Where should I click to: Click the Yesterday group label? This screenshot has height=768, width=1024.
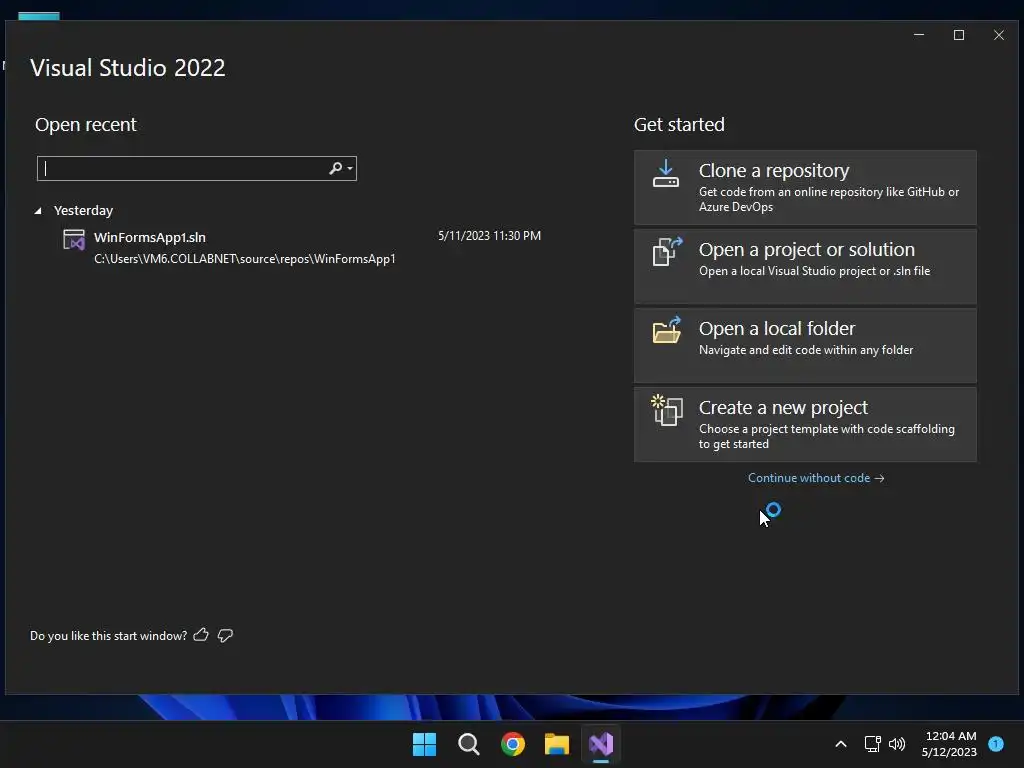click(x=84, y=210)
